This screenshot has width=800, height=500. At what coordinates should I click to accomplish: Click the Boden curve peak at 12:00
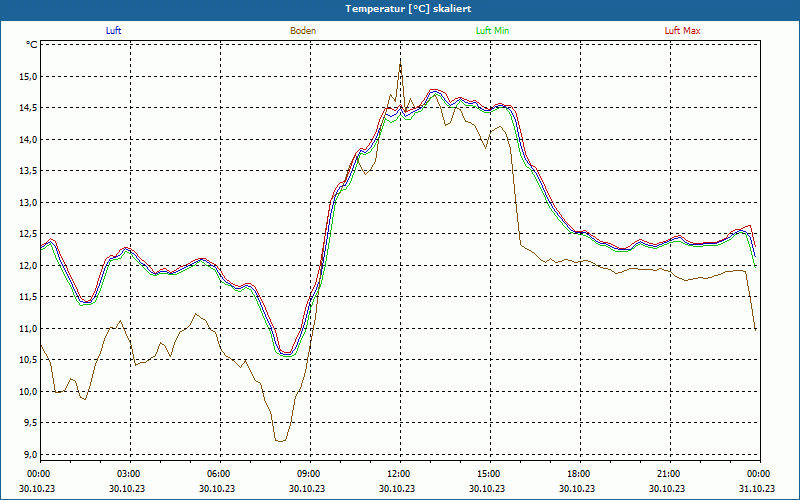401,63
